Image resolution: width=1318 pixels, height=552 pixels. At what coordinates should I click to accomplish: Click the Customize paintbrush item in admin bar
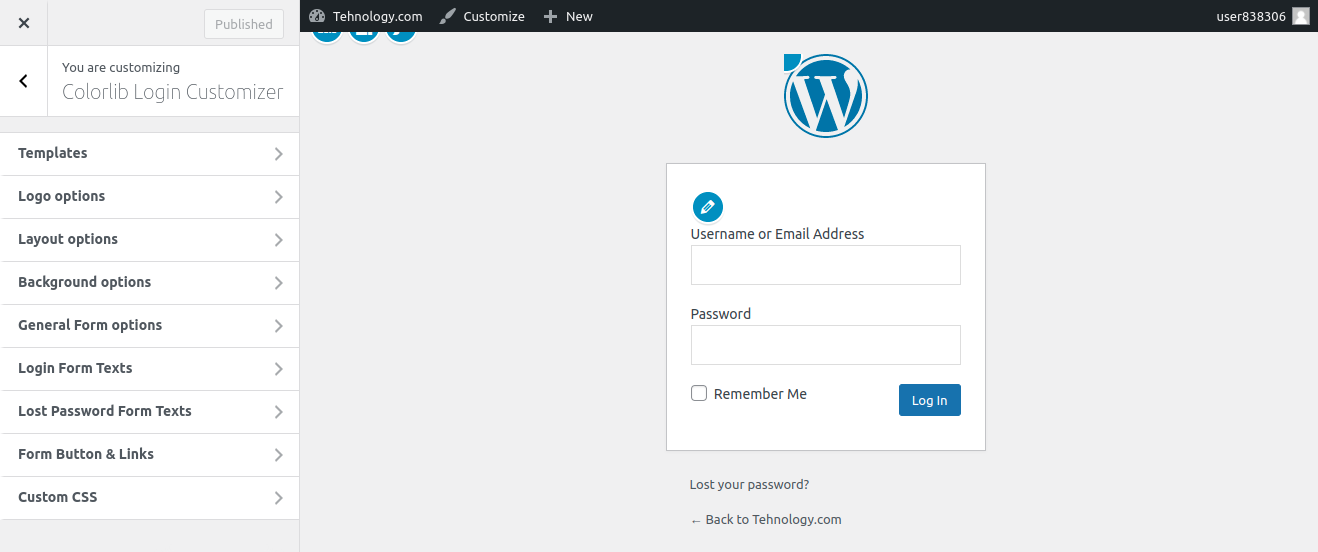(482, 16)
